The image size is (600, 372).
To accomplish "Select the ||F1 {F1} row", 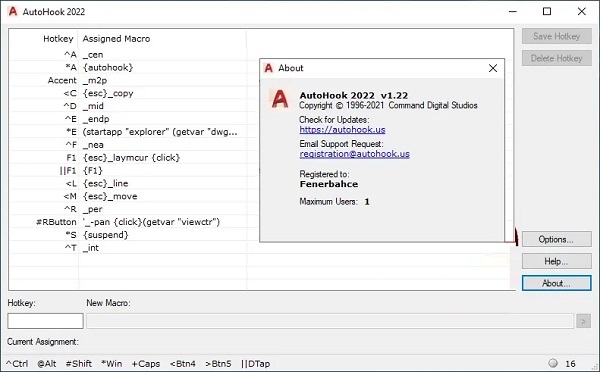I will pos(128,171).
